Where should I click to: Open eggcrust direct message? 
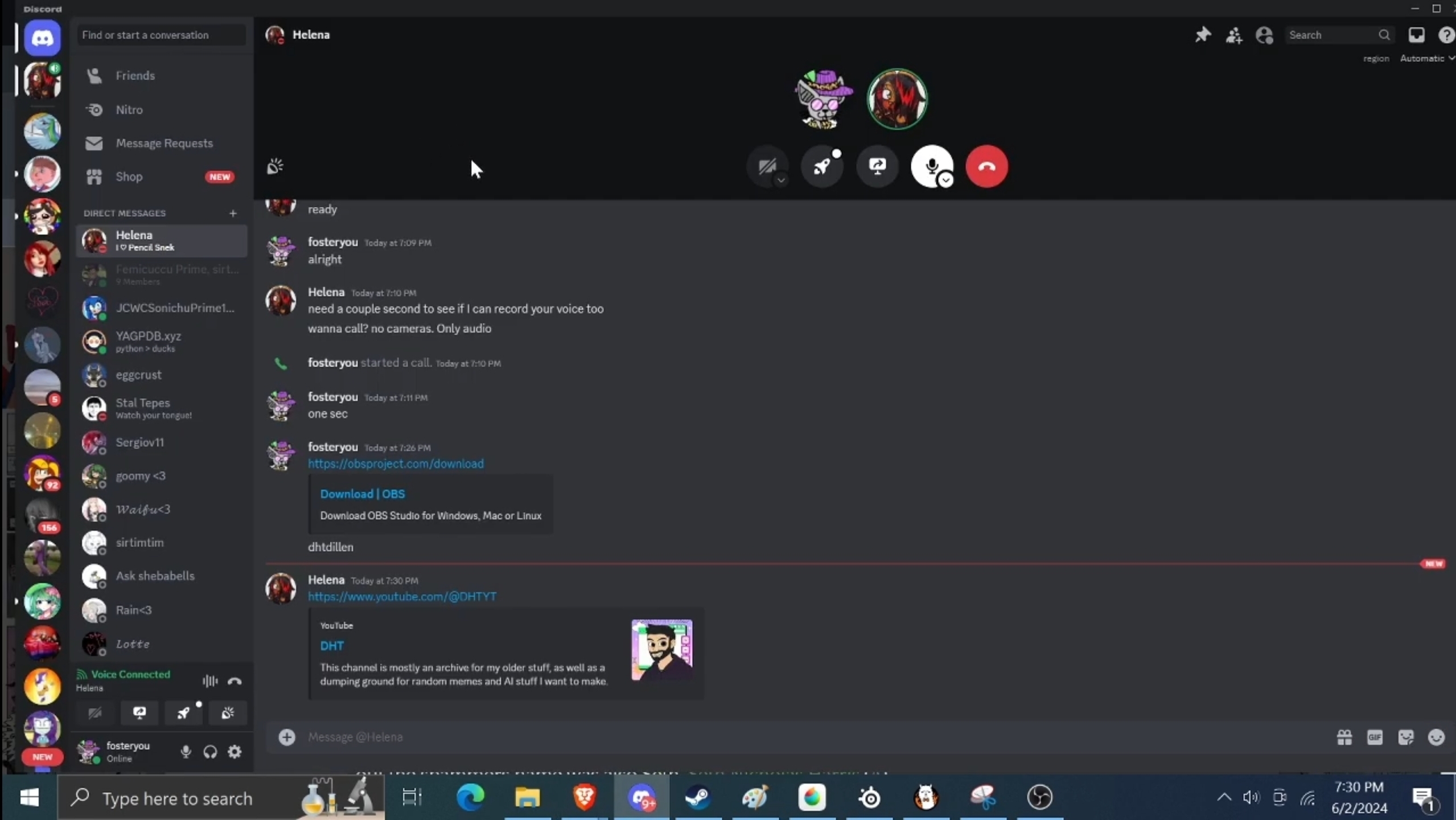tap(162, 375)
